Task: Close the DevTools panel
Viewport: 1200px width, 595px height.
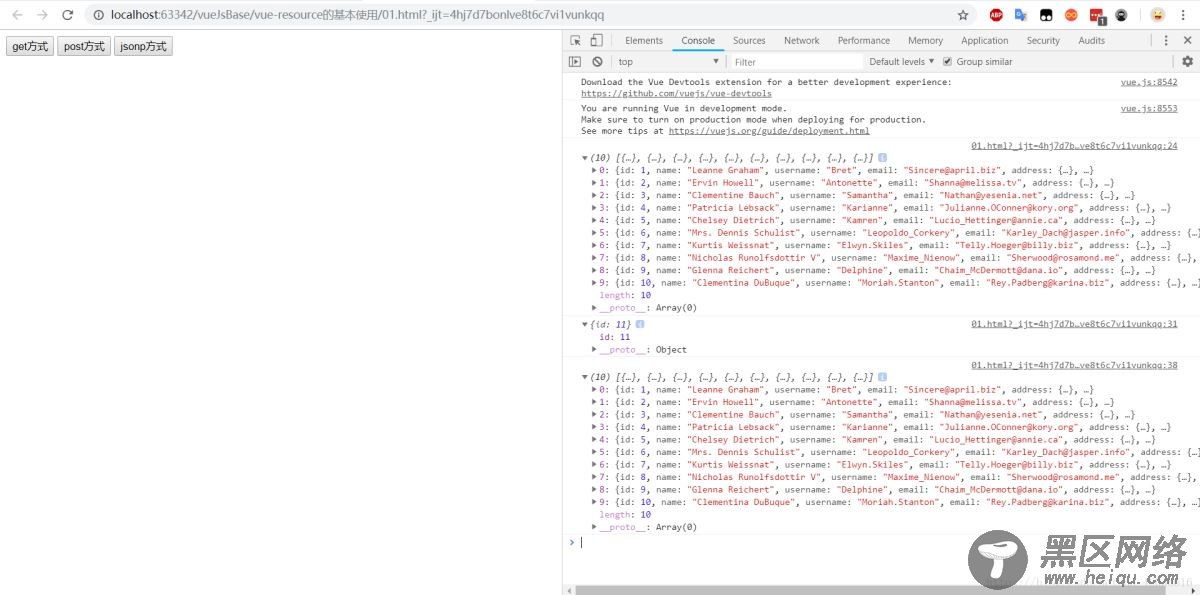Action: pyautogui.click(x=1187, y=40)
